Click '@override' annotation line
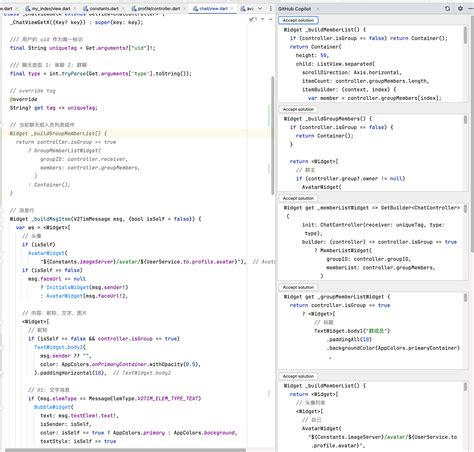The image size is (474, 452). (x=23, y=99)
